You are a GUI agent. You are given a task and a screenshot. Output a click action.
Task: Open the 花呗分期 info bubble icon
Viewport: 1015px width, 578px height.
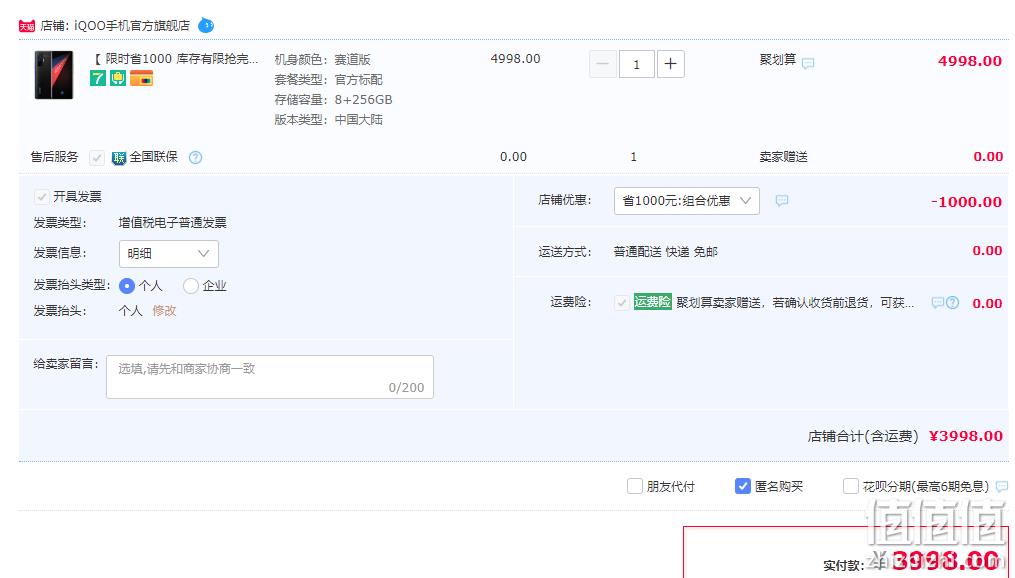[1002, 486]
